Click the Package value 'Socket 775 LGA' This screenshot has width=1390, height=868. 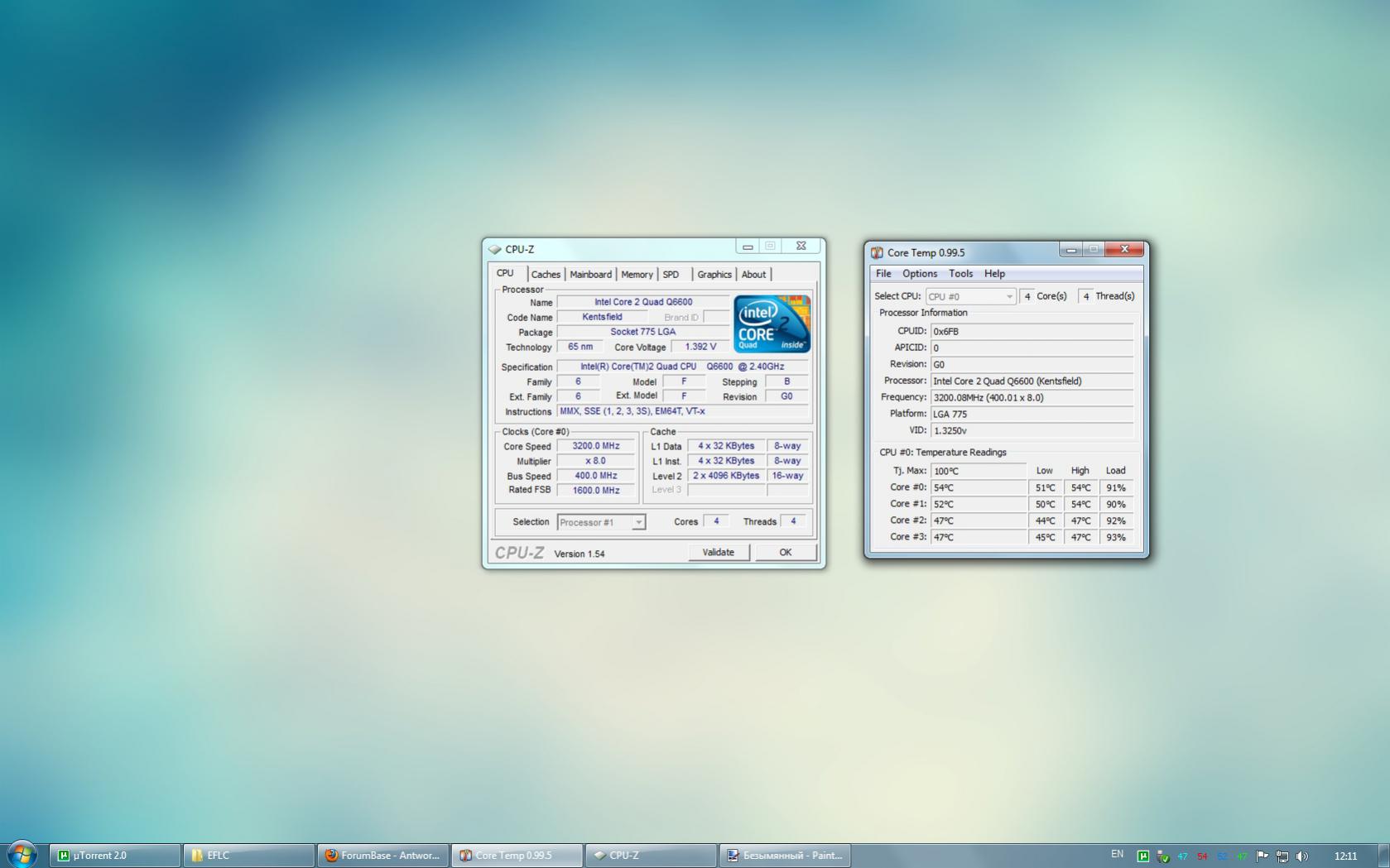[642, 332]
